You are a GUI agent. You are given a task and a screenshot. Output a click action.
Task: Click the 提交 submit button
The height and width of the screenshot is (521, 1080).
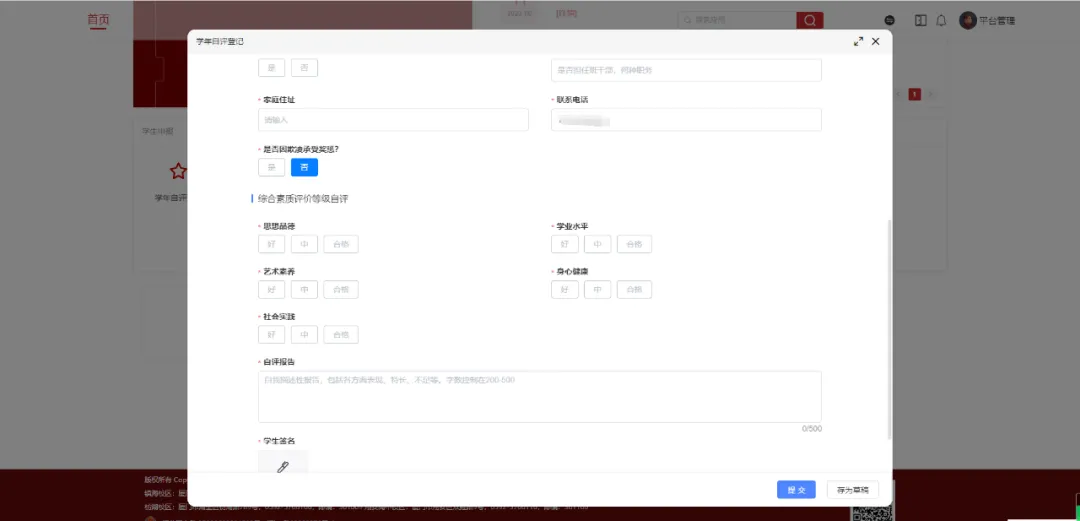[x=796, y=490]
